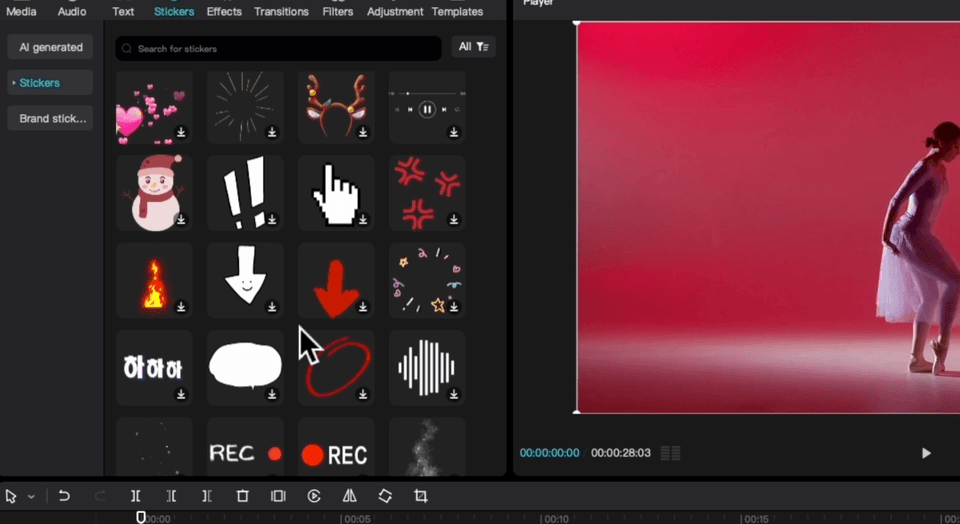Download the audio waveform sticker

[x=454, y=394]
